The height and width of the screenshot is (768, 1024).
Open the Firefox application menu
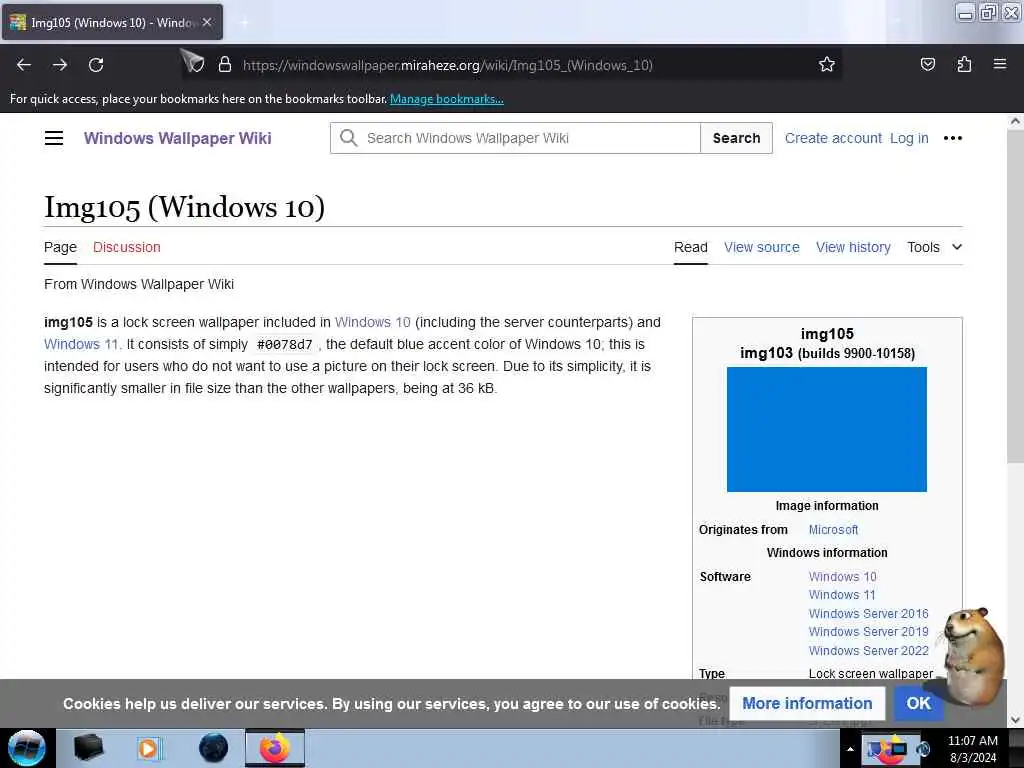1000,64
